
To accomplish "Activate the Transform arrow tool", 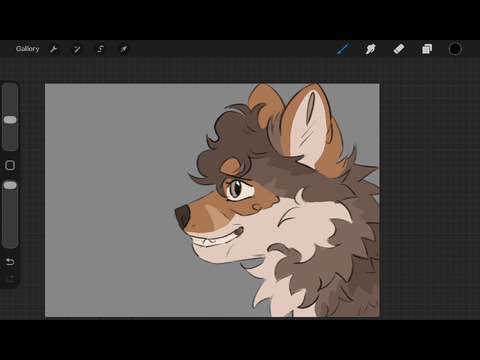I will [x=124, y=49].
